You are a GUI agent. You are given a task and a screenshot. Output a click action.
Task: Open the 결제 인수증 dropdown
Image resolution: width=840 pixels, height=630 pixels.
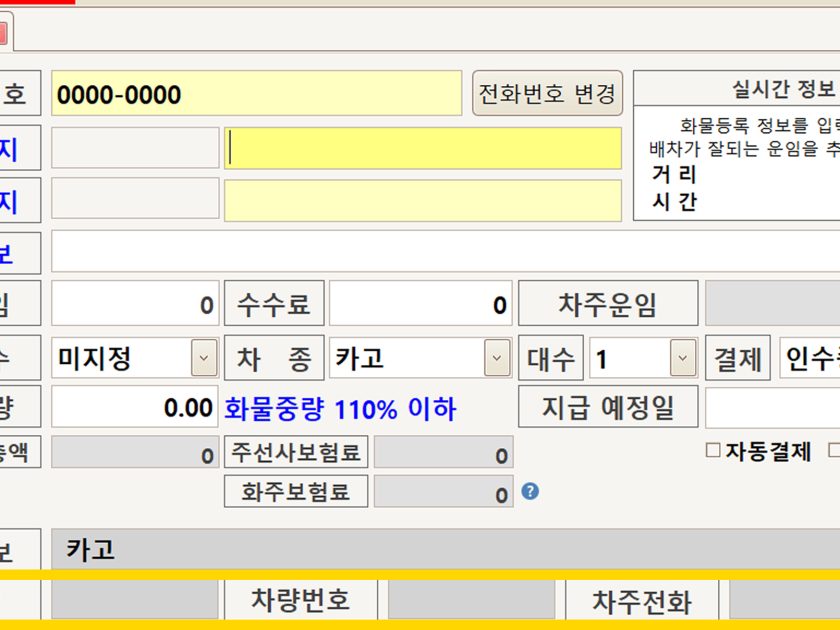[x=810, y=358]
